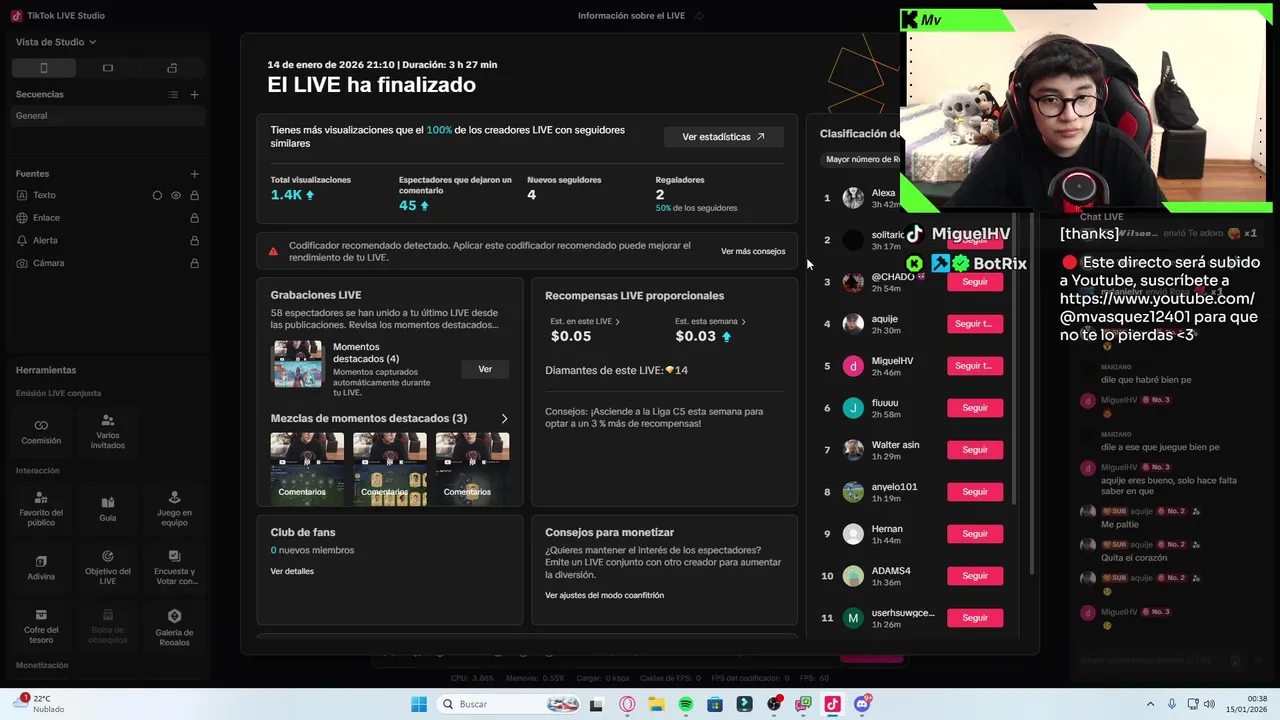Select the Cámara source row

[x=107, y=264]
